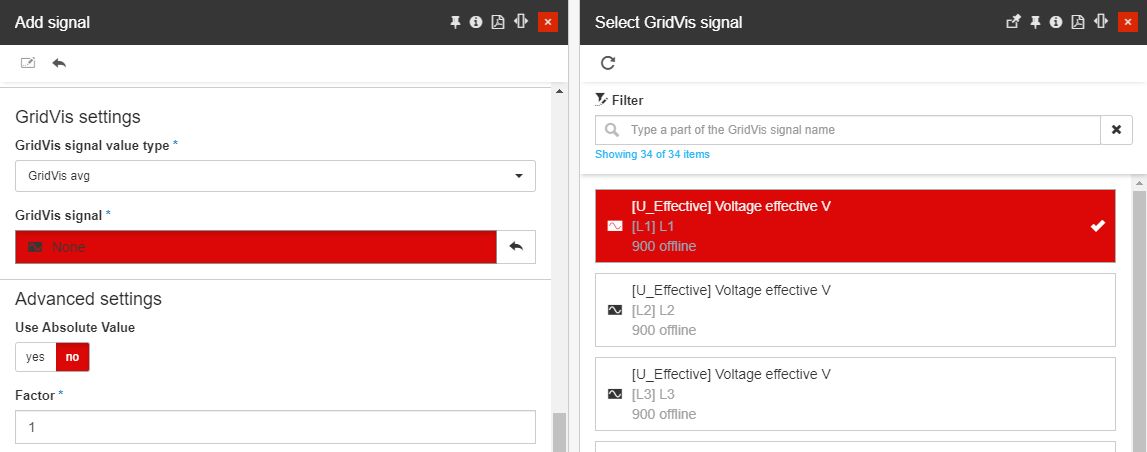Click the back arrow in Add signal toolbar
Image resolution: width=1147 pixels, height=452 pixels.
tap(59, 63)
